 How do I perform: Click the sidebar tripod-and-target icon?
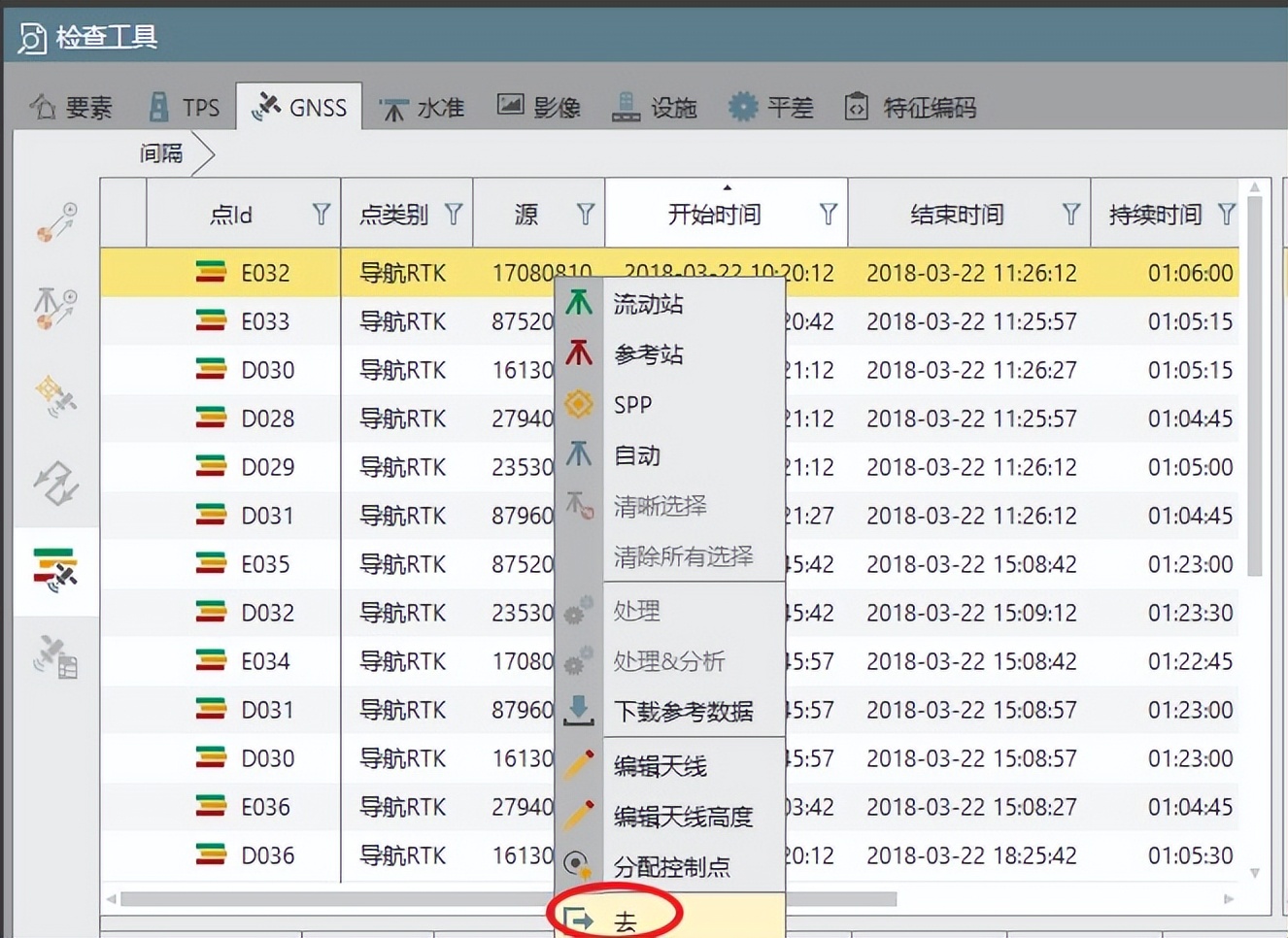click(56, 309)
